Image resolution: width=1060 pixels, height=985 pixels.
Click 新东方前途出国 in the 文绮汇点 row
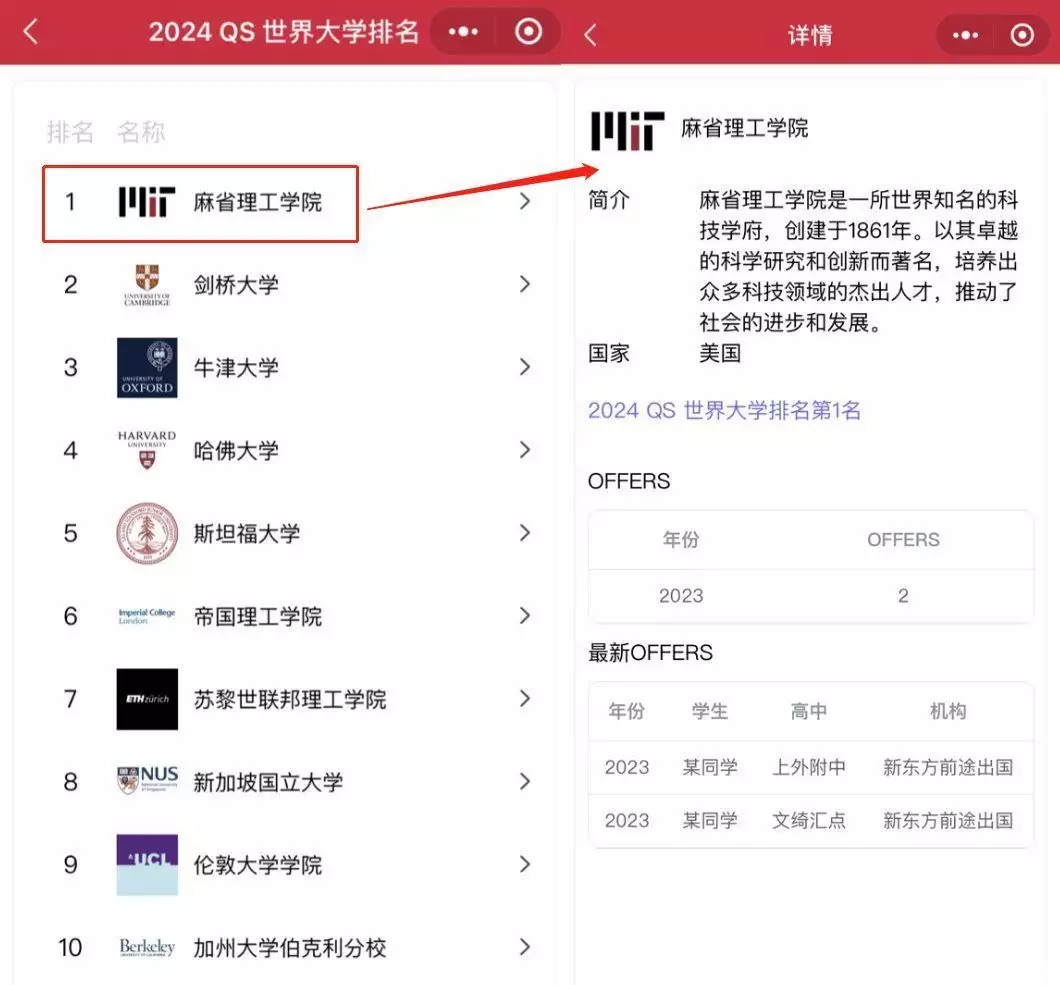coord(948,820)
